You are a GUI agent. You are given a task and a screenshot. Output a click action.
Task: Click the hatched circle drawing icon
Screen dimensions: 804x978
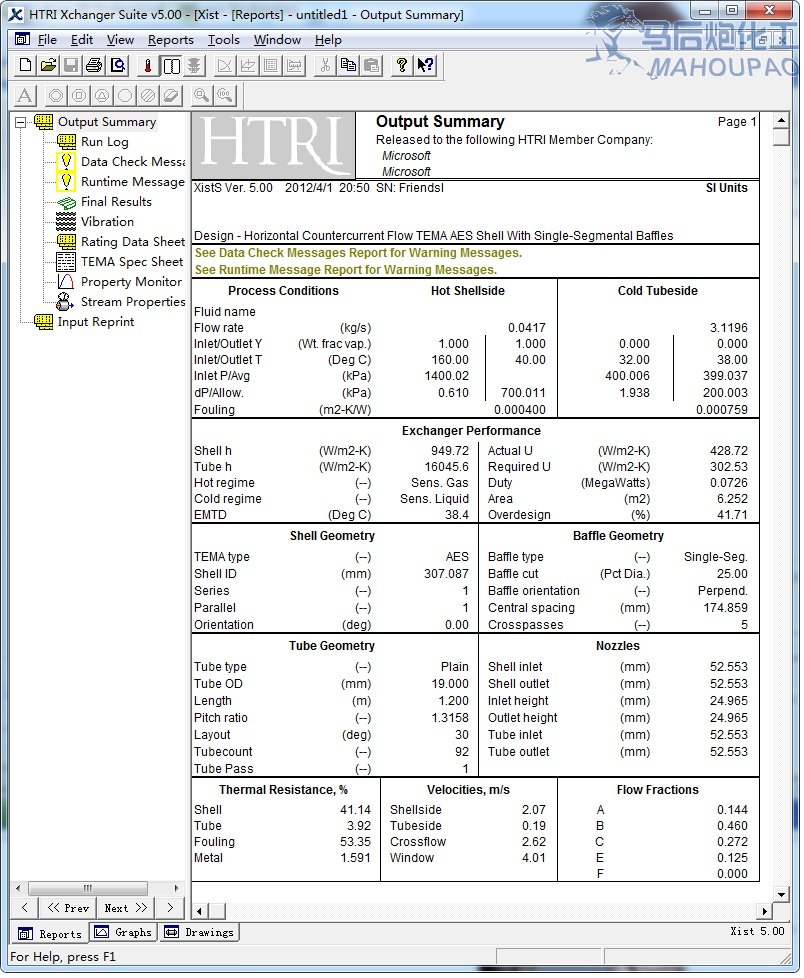click(148, 95)
